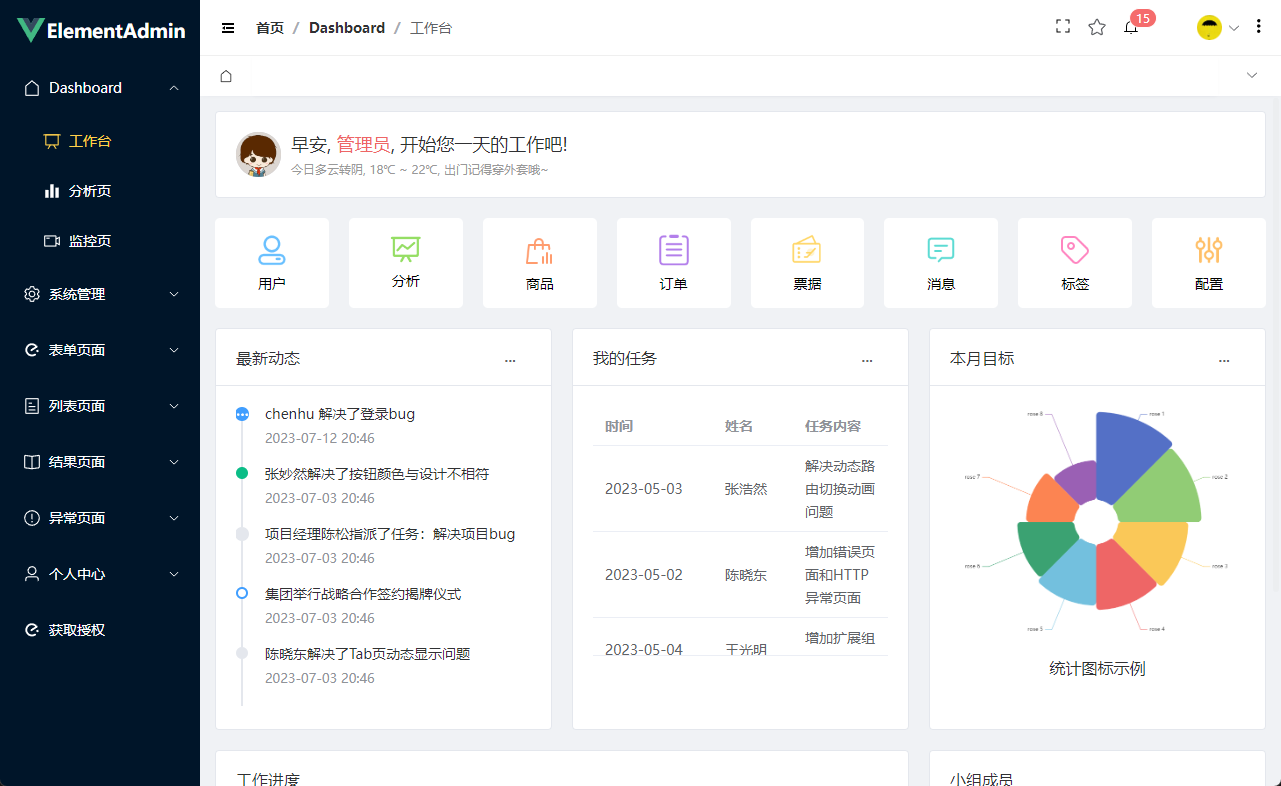Expand the 个人中心 sidebar menu
The image size is (1281, 786).
[100, 574]
